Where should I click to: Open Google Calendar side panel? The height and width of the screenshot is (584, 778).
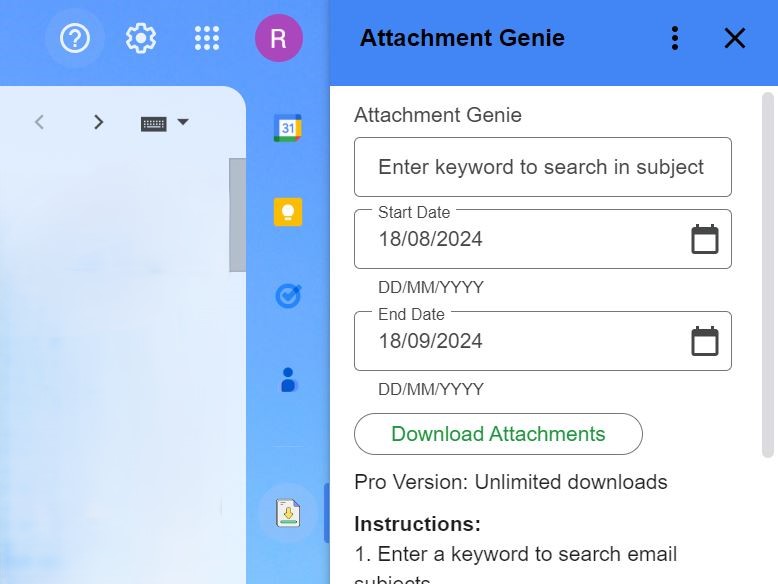[288, 128]
